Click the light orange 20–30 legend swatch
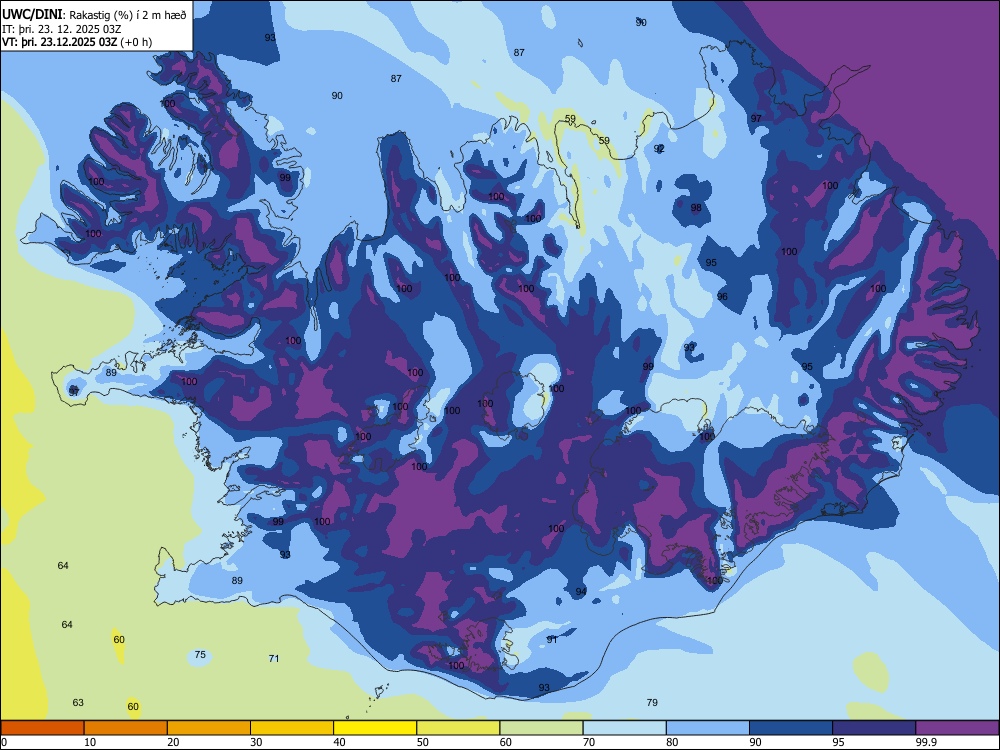1000x750 pixels. 209,728
